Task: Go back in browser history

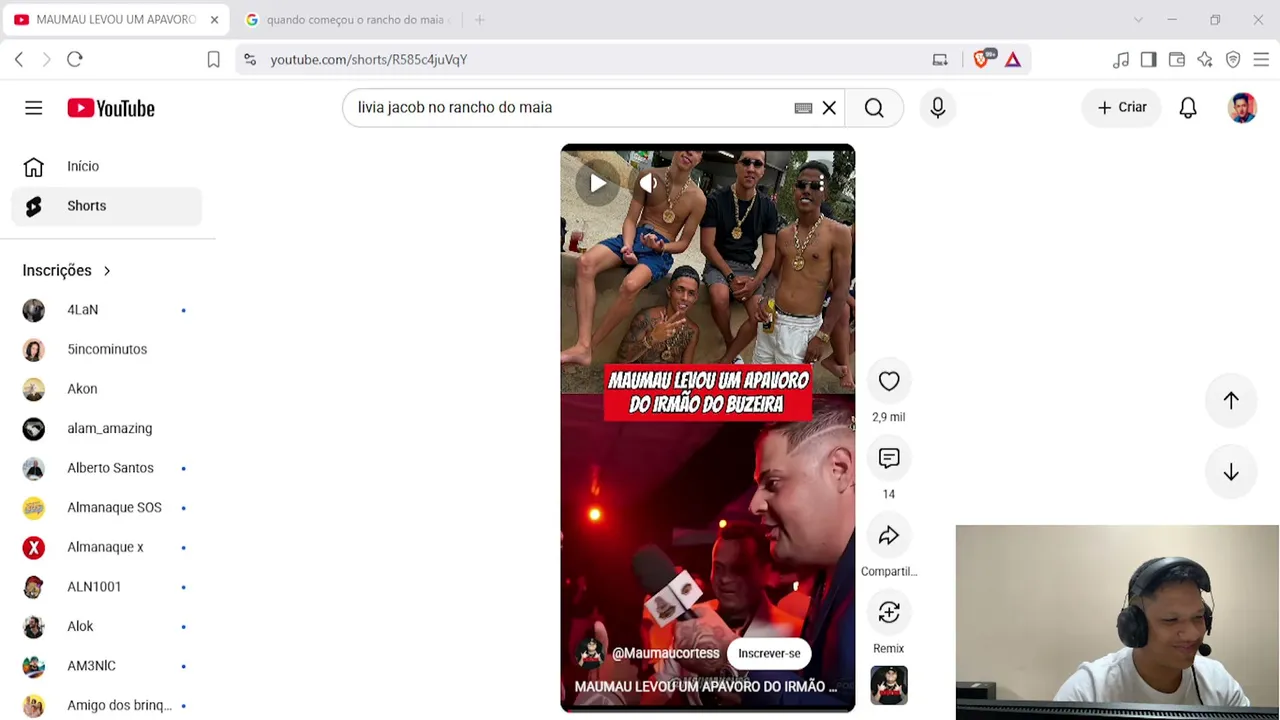Action: 19,60
